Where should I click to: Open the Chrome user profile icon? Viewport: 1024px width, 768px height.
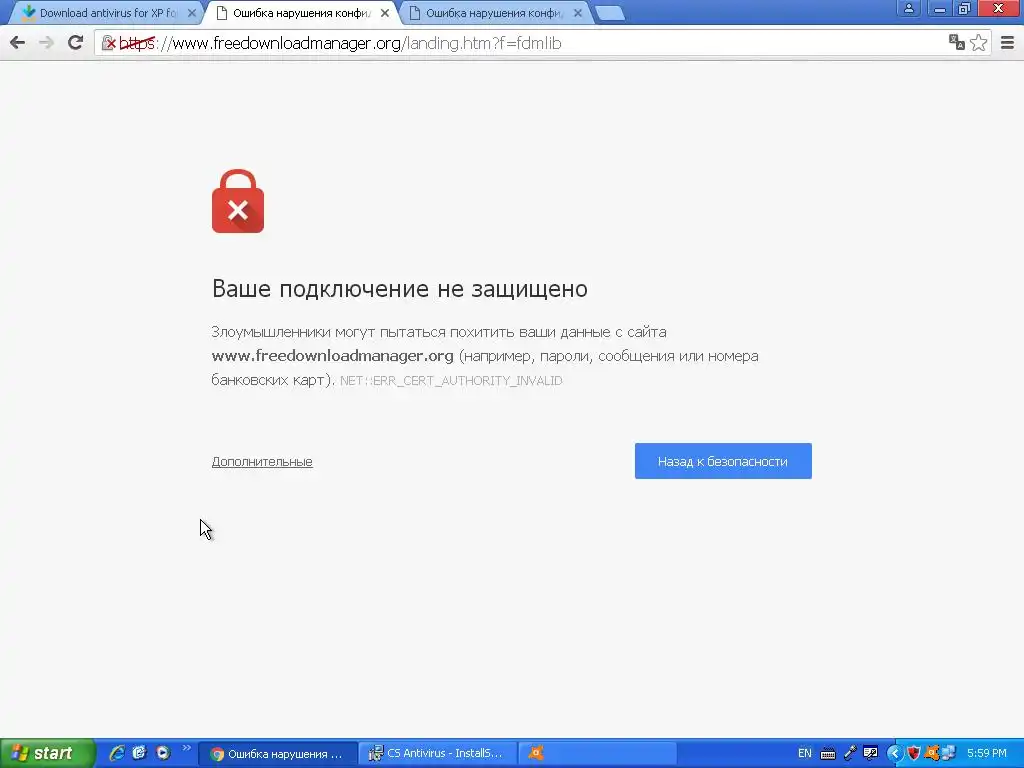pos(908,8)
